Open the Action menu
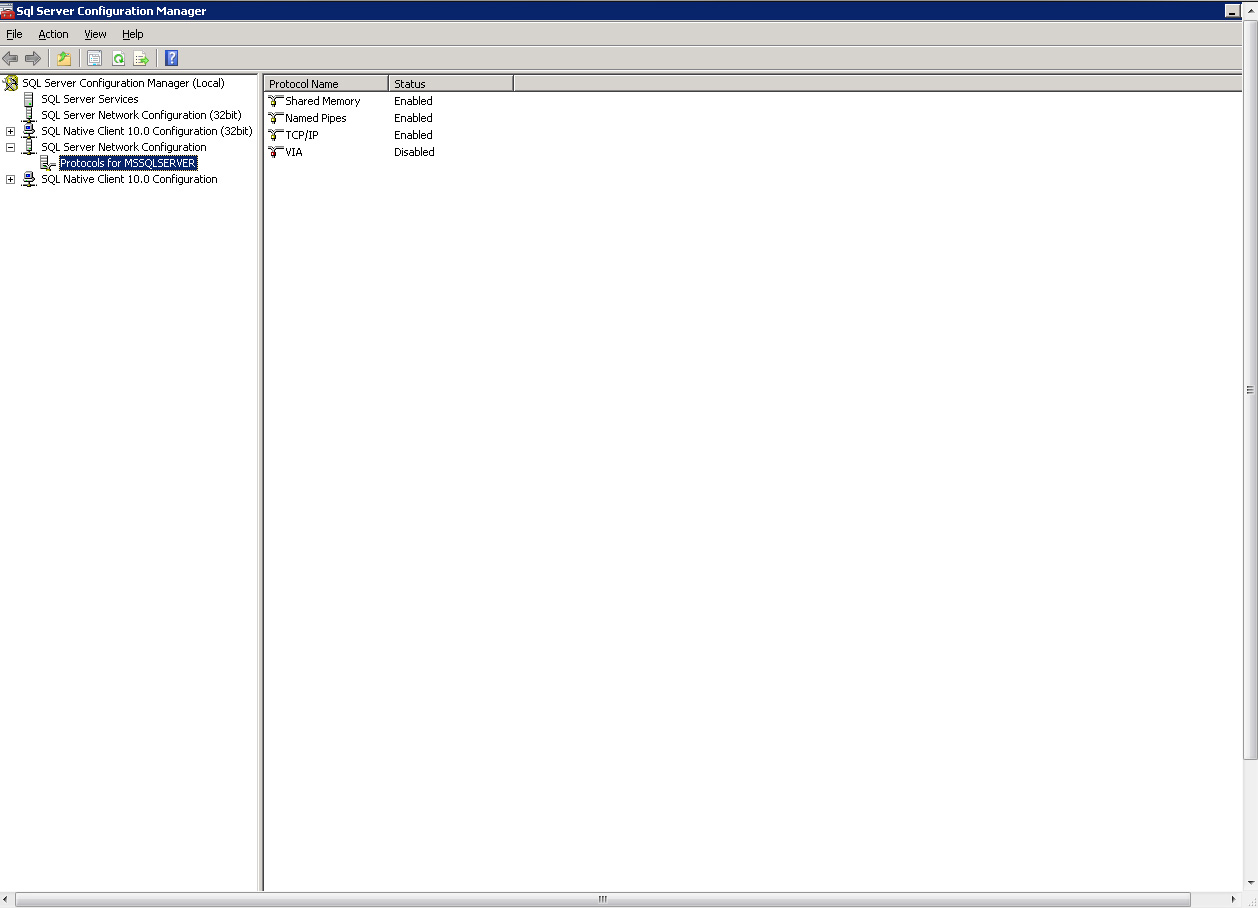 53,34
